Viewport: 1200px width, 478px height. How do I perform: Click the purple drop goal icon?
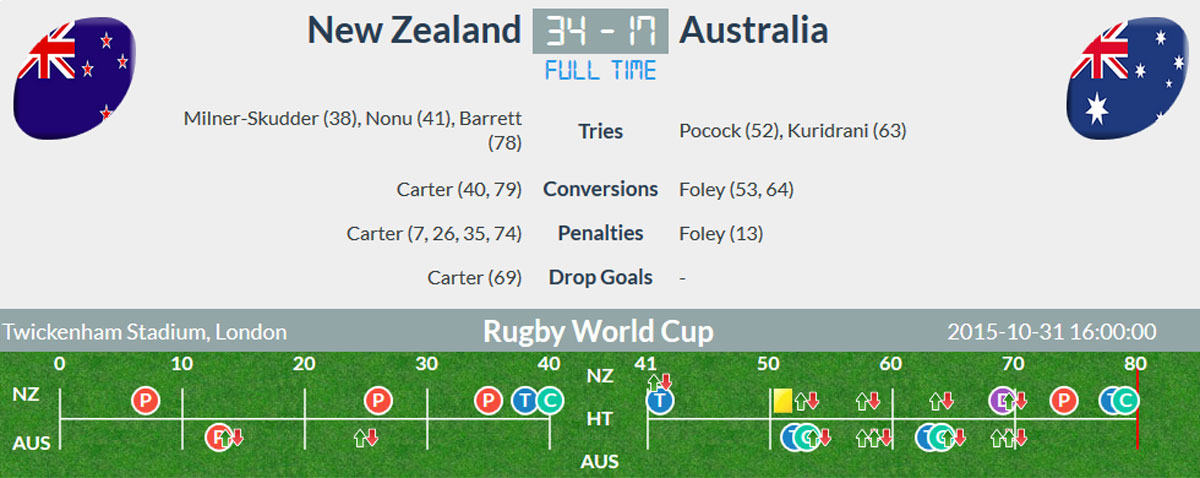coord(1001,401)
